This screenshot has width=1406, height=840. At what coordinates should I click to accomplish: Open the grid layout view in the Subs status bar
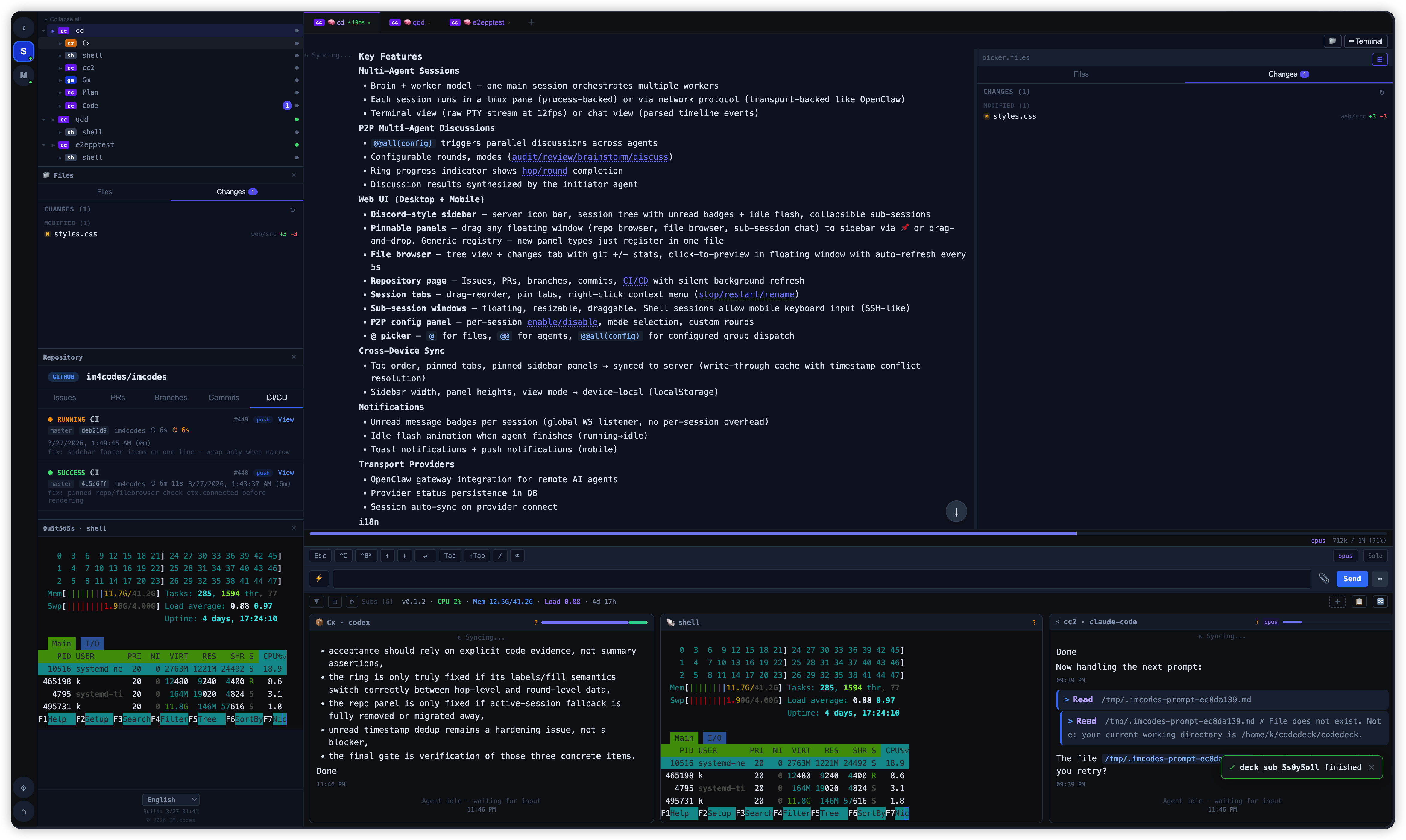(334, 601)
